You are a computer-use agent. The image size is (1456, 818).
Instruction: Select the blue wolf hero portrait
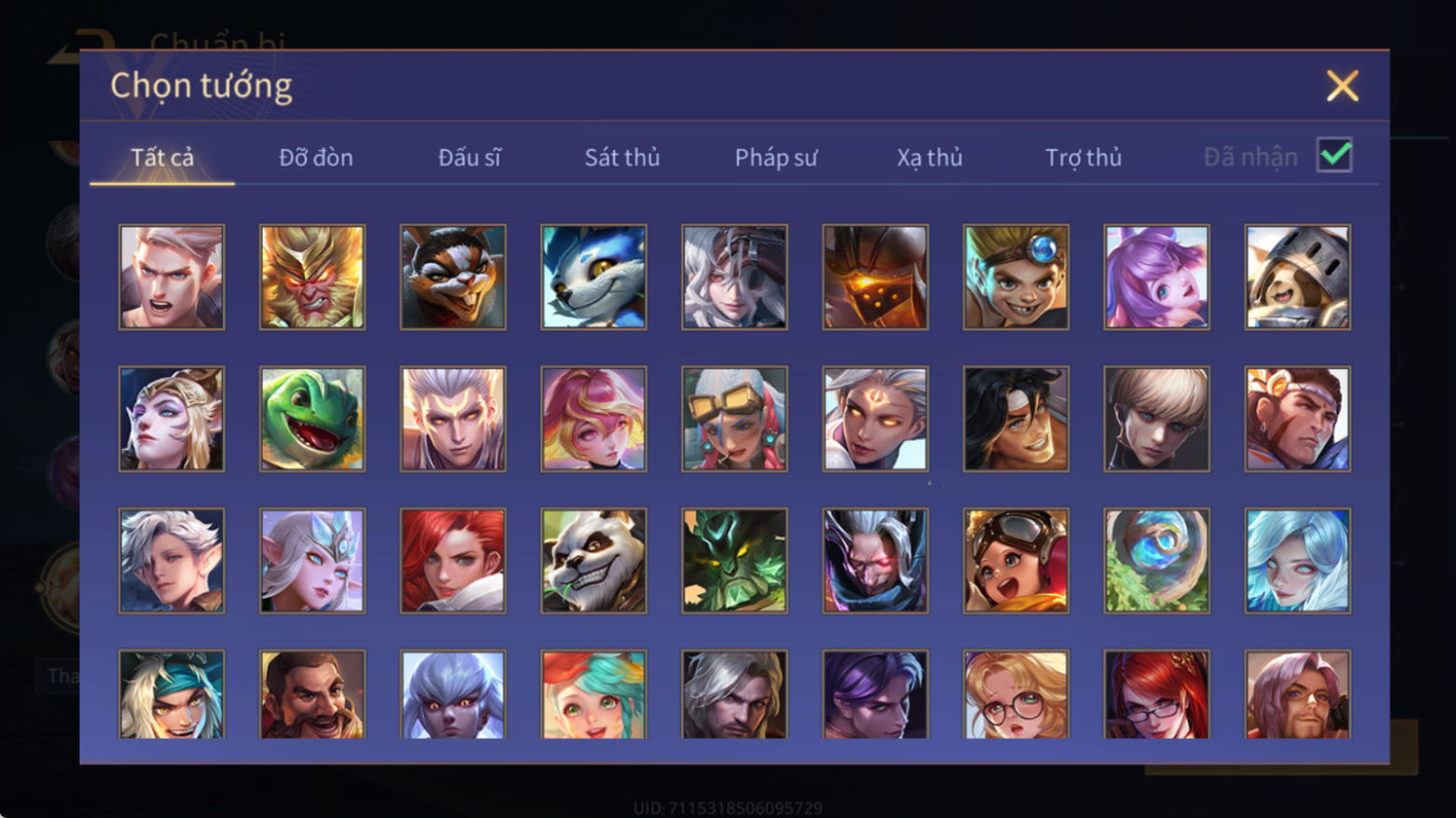[594, 277]
